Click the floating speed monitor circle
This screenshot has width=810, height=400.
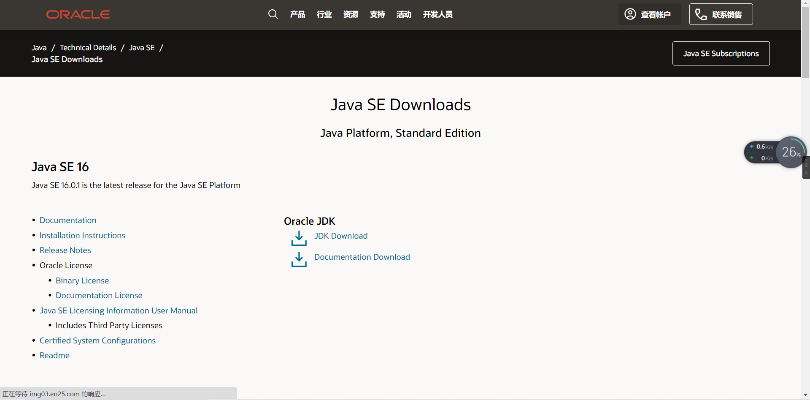pyautogui.click(x=790, y=152)
